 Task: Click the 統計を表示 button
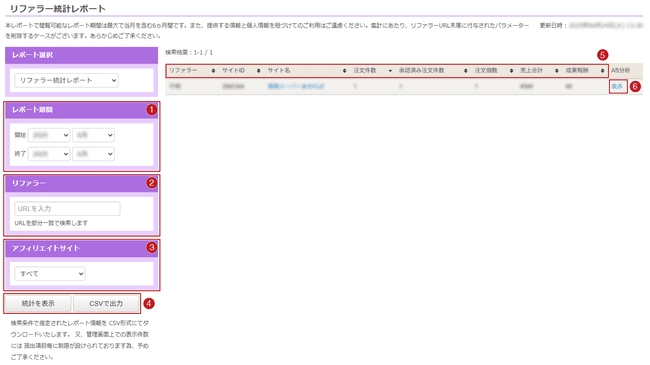point(38,304)
